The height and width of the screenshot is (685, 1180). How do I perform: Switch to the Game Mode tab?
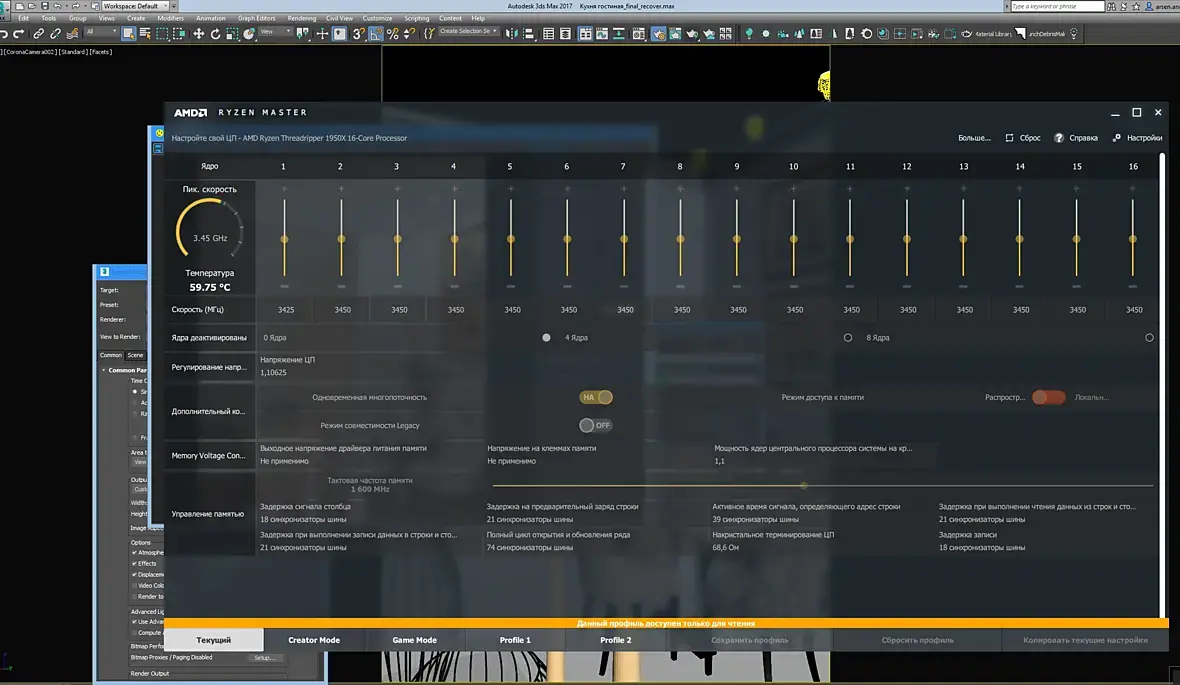(x=415, y=640)
